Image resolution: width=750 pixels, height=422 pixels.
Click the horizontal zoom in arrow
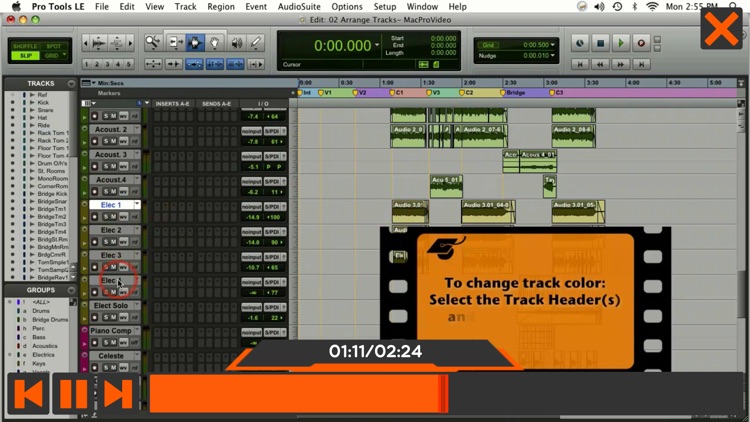[130, 44]
